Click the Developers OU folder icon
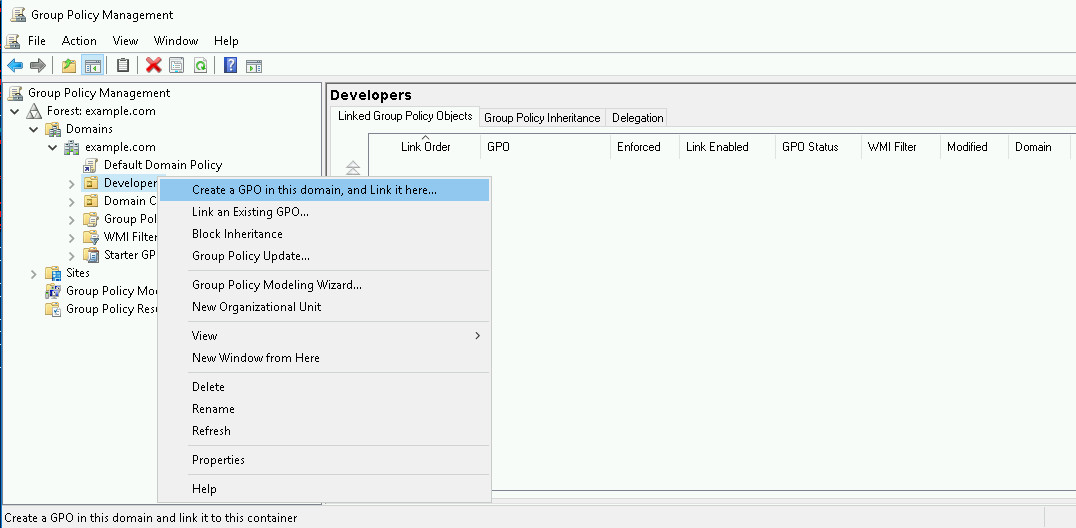The image size is (1076, 528). click(x=91, y=183)
